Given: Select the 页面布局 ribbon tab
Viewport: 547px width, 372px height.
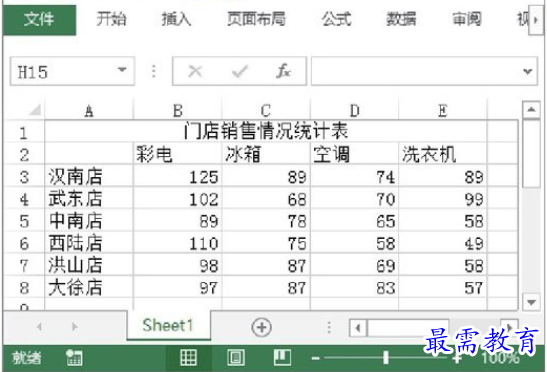Looking at the screenshot, I should pos(256,19).
